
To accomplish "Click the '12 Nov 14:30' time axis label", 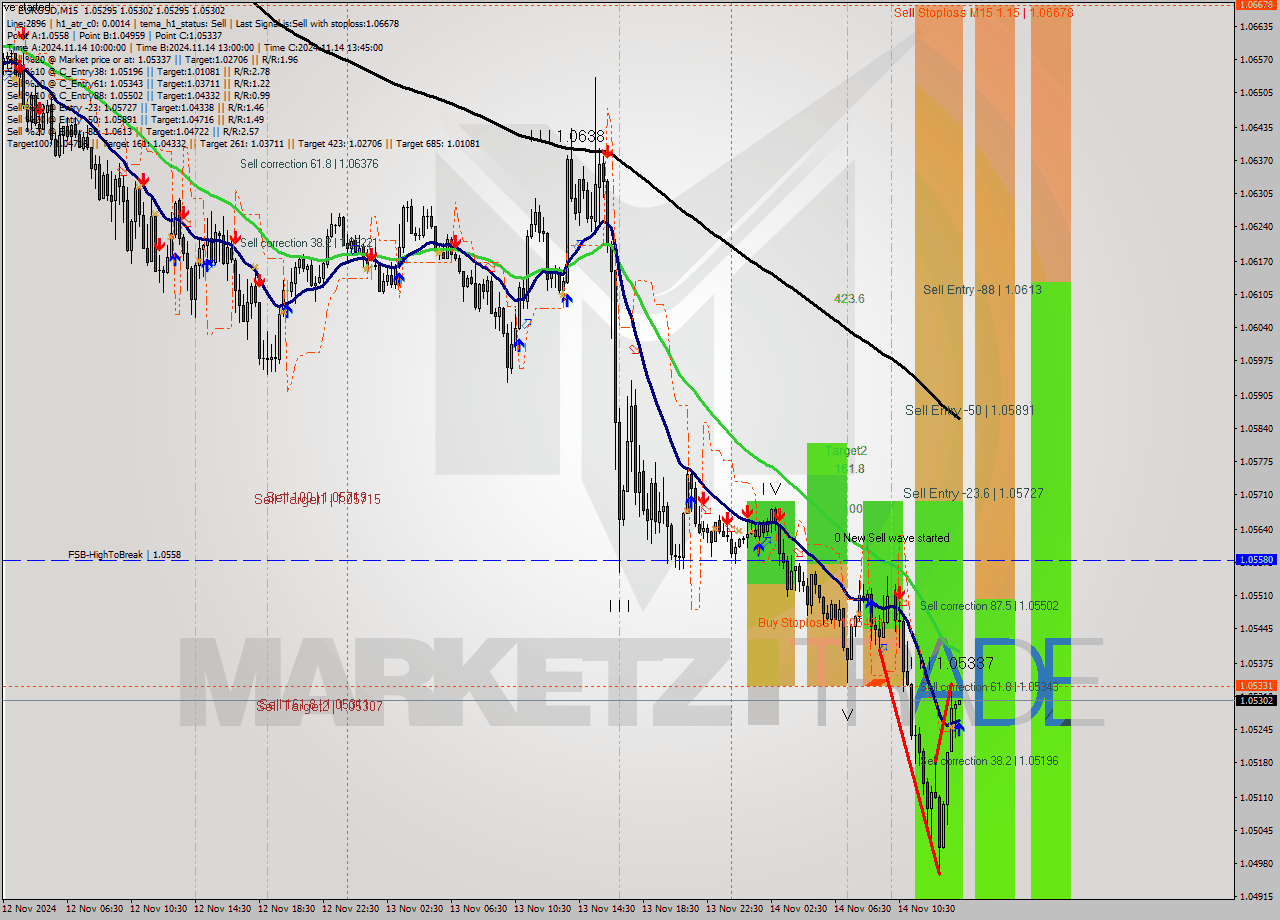I will [222, 909].
